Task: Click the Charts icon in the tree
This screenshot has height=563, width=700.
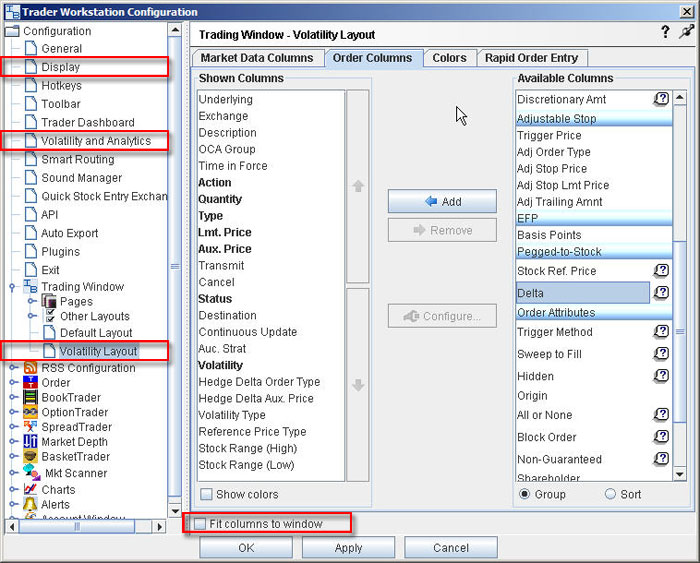Action: click(30, 489)
